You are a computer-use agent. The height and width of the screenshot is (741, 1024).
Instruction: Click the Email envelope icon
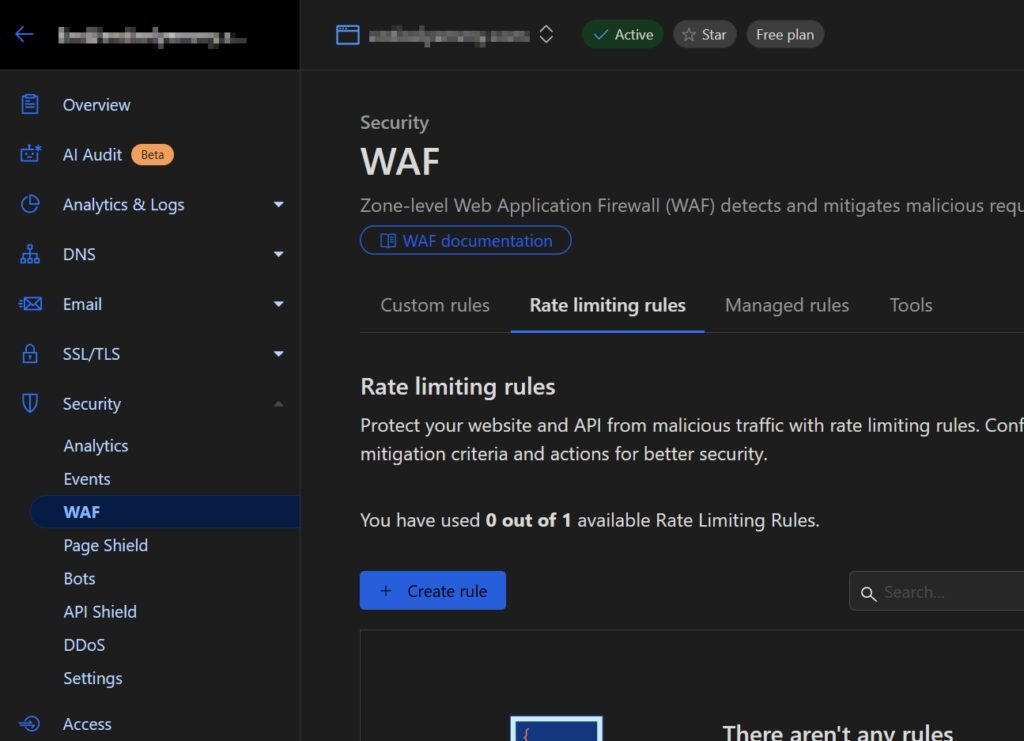click(30, 304)
